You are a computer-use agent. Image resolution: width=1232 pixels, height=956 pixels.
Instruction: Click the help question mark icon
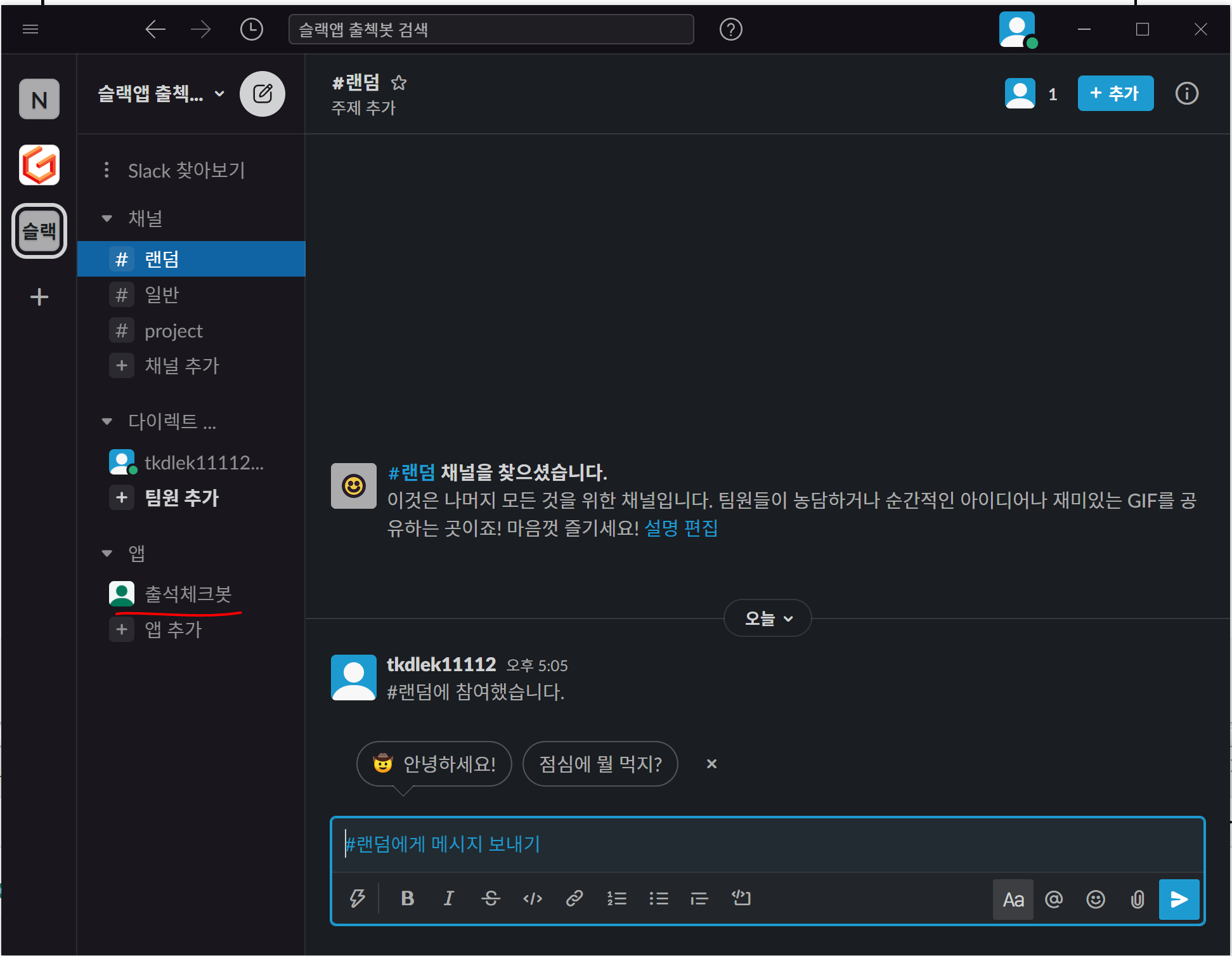pos(730,29)
